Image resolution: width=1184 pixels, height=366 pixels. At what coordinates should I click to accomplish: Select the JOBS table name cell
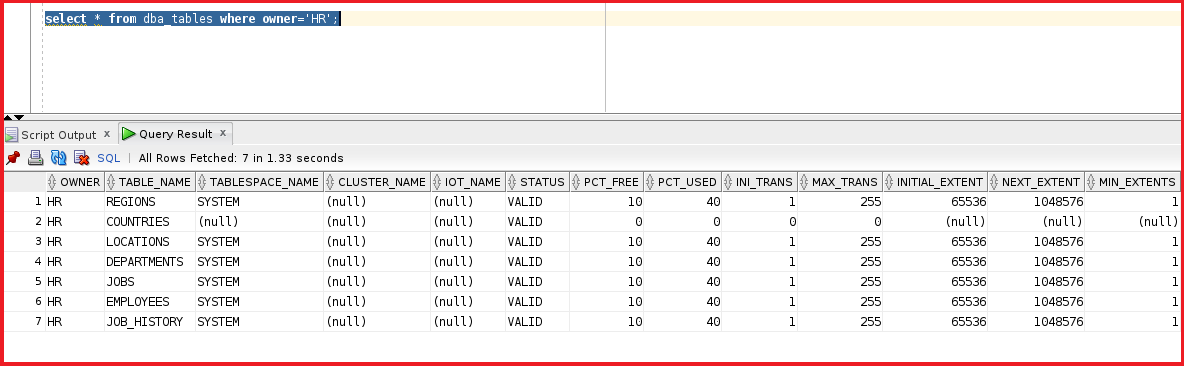point(150,281)
